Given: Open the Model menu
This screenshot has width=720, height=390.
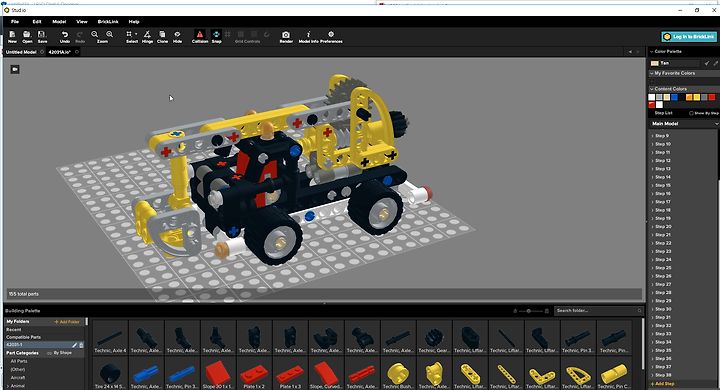Looking at the screenshot, I should (x=59, y=22).
